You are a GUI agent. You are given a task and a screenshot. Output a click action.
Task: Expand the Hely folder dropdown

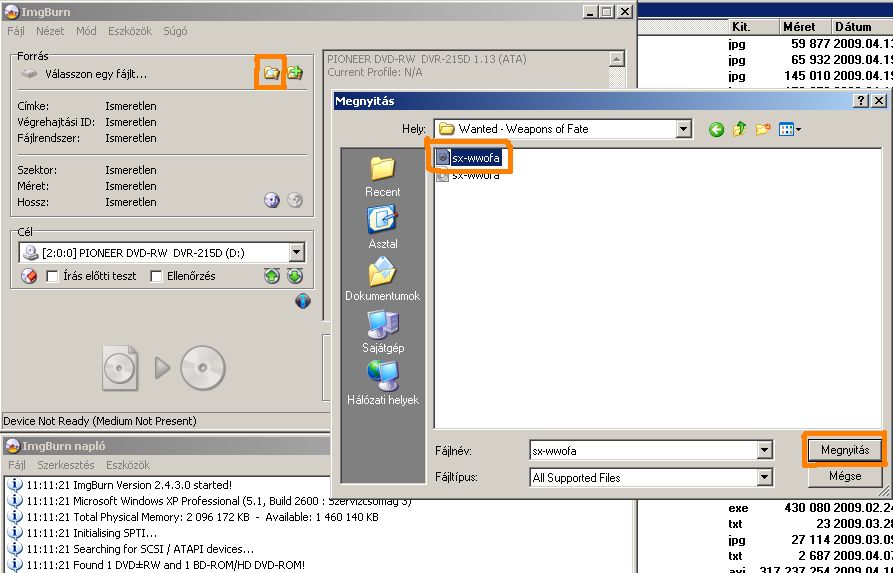coord(683,129)
